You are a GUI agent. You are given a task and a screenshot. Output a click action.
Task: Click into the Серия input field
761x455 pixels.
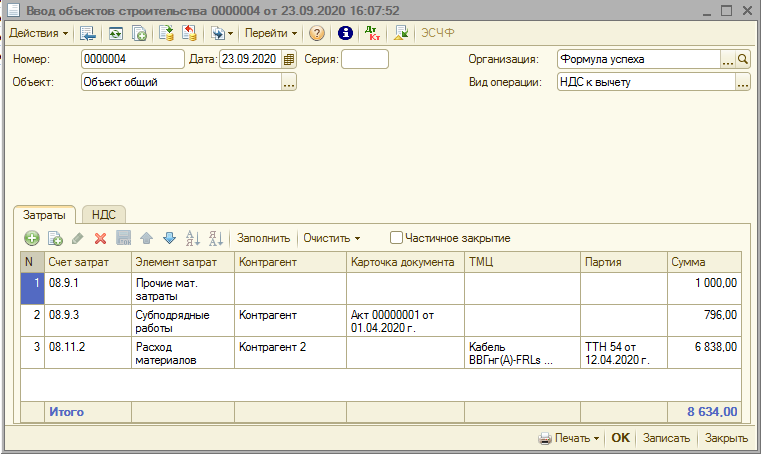point(365,59)
